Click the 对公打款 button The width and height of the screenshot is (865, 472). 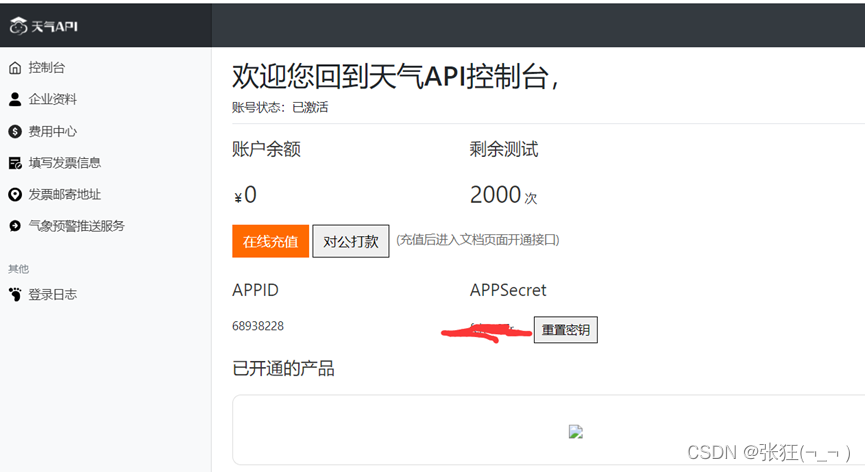pyautogui.click(x=351, y=241)
